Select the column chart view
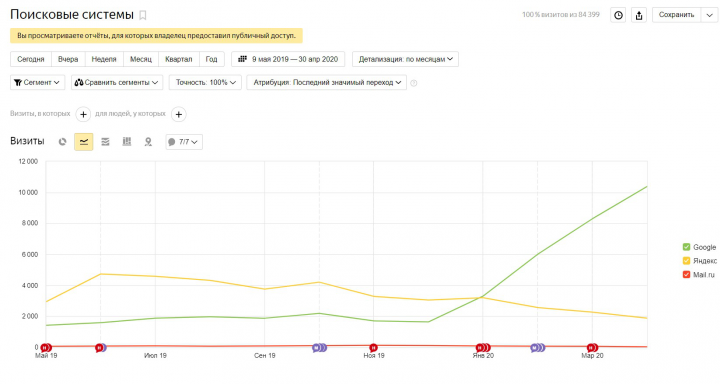This screenshot has height=384, width=720. [127, 142]
